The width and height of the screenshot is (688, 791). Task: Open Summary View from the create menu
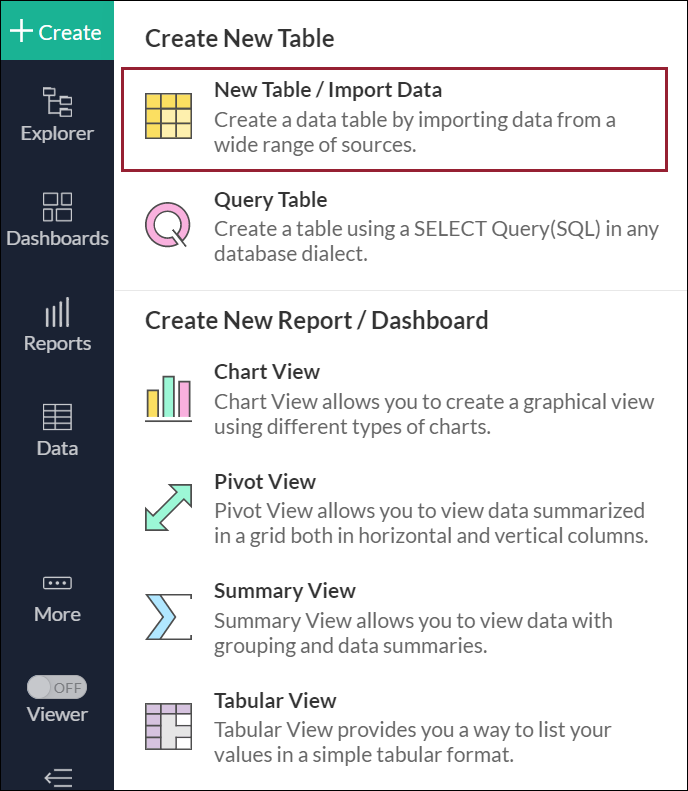tap(285, 591)
